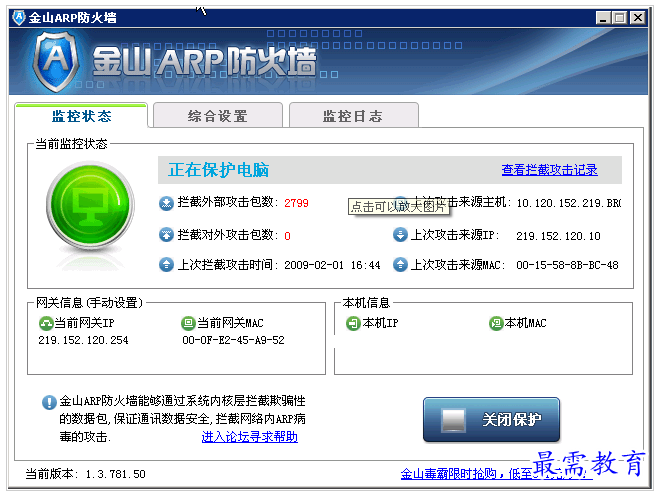Follow the 进入论坛寻求帮助 link

click(x=249, y=437)
